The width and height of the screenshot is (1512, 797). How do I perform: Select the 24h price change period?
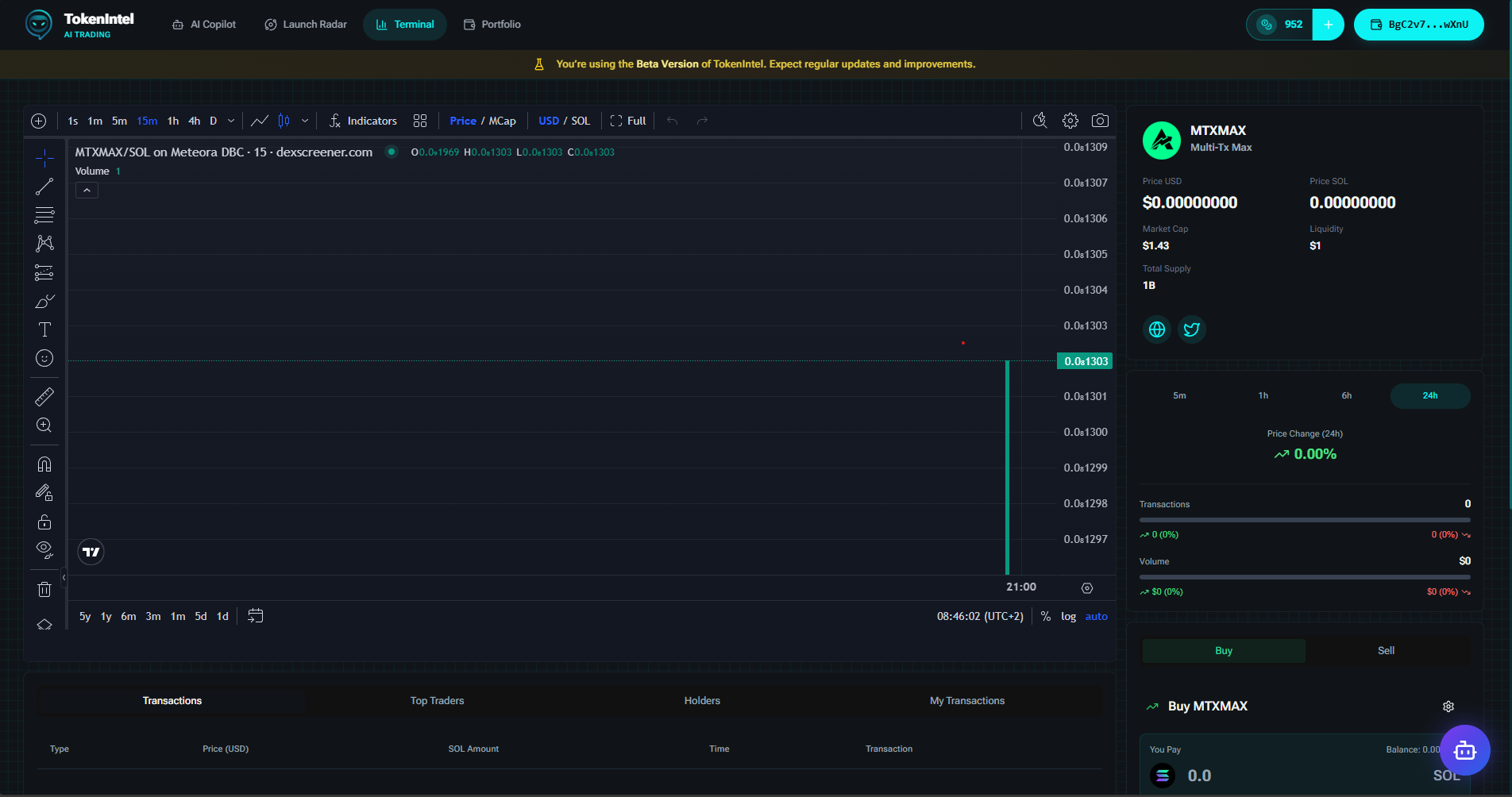click(1429, 395)
